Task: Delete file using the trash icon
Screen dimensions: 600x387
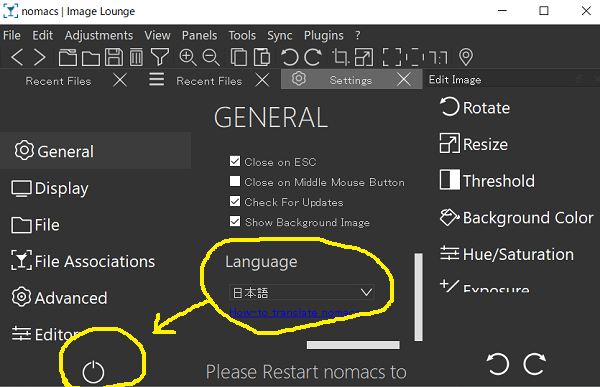Action: point(136,57)
